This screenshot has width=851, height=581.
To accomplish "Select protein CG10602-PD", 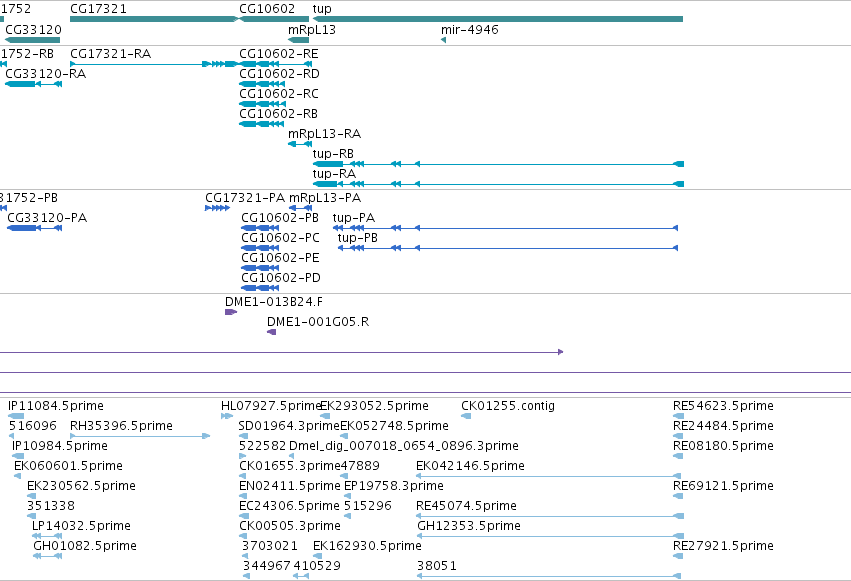I will pos(261,289).
